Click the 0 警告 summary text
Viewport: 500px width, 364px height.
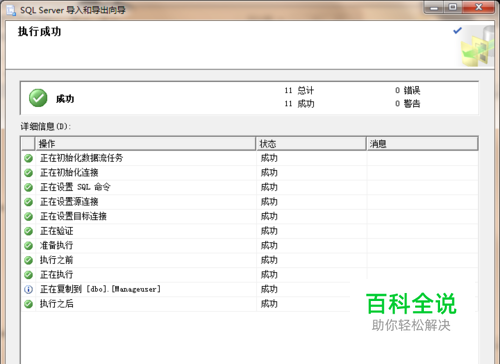pyautogui.click(x=407, y=104)
